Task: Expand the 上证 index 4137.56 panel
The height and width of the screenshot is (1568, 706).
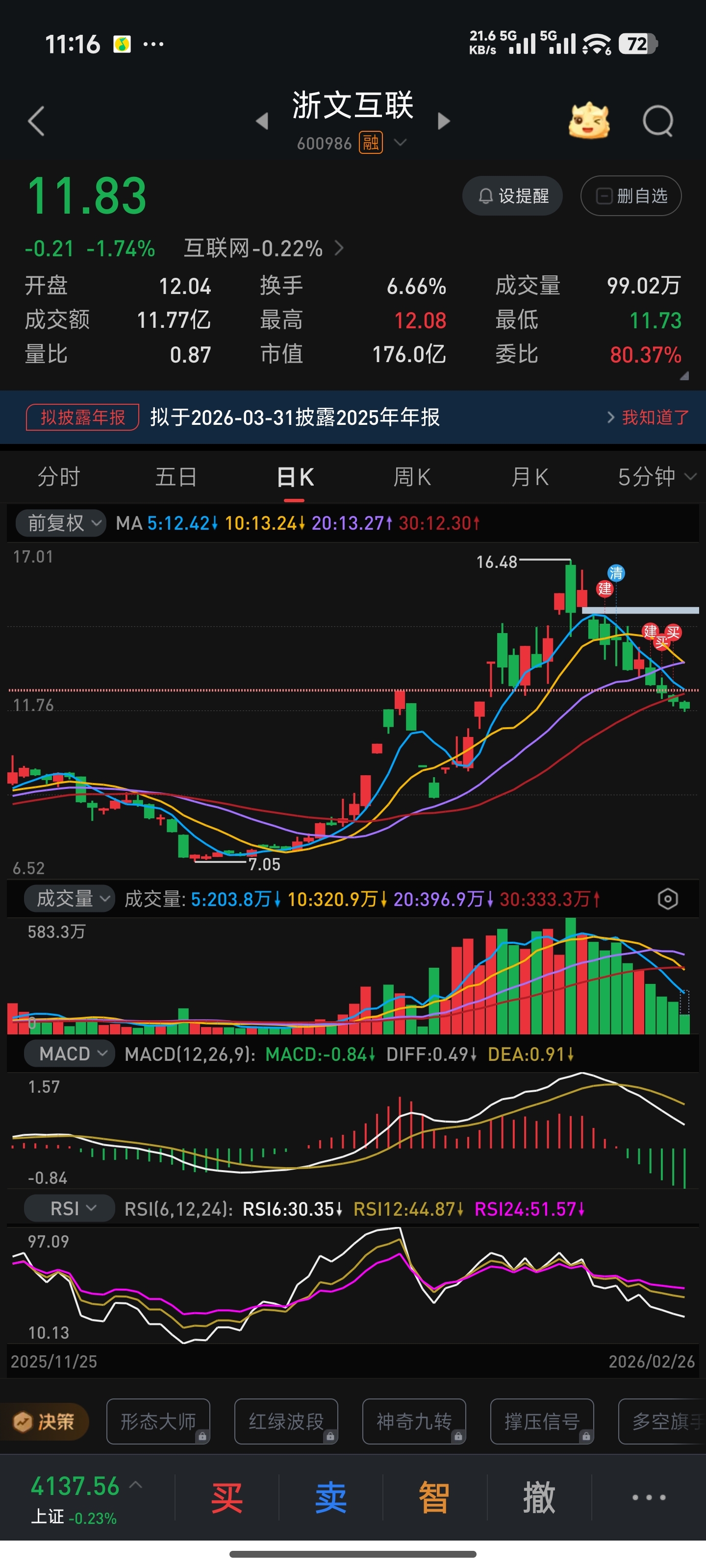Action: (86, 1498)
